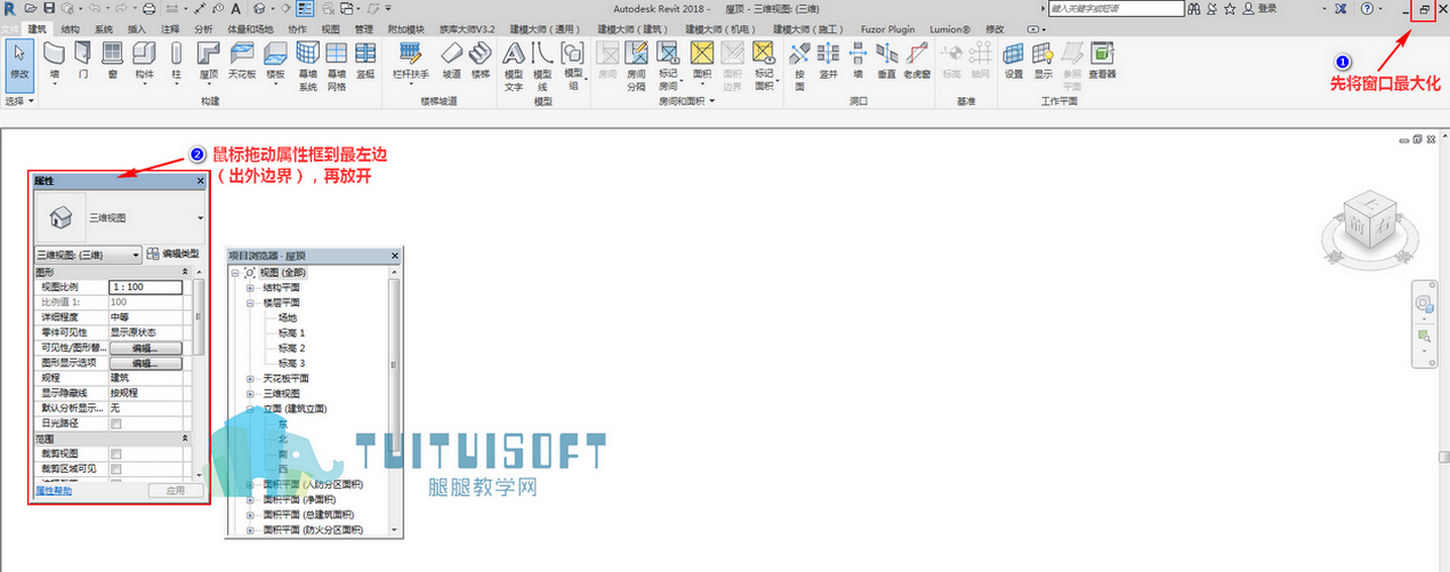Click the Save icon in quick access toolbar
The height and width of the screenshot is (572, 1450).
click(49, 8)
